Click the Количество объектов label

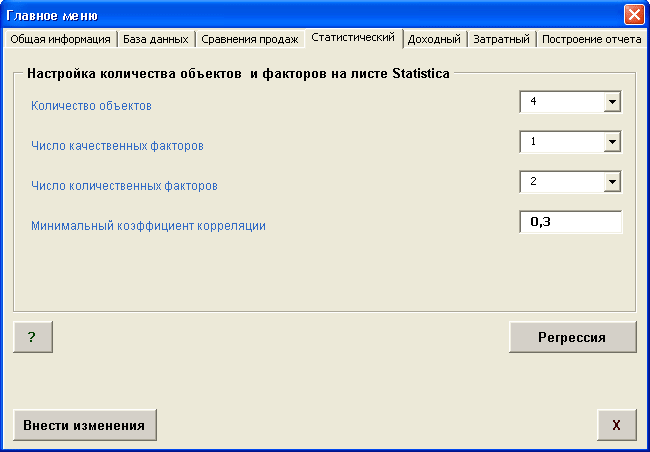click(91, 106)
